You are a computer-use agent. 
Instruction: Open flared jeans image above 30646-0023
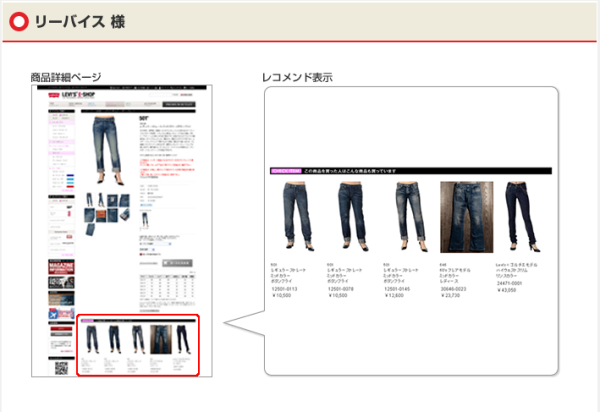(467, 217)
